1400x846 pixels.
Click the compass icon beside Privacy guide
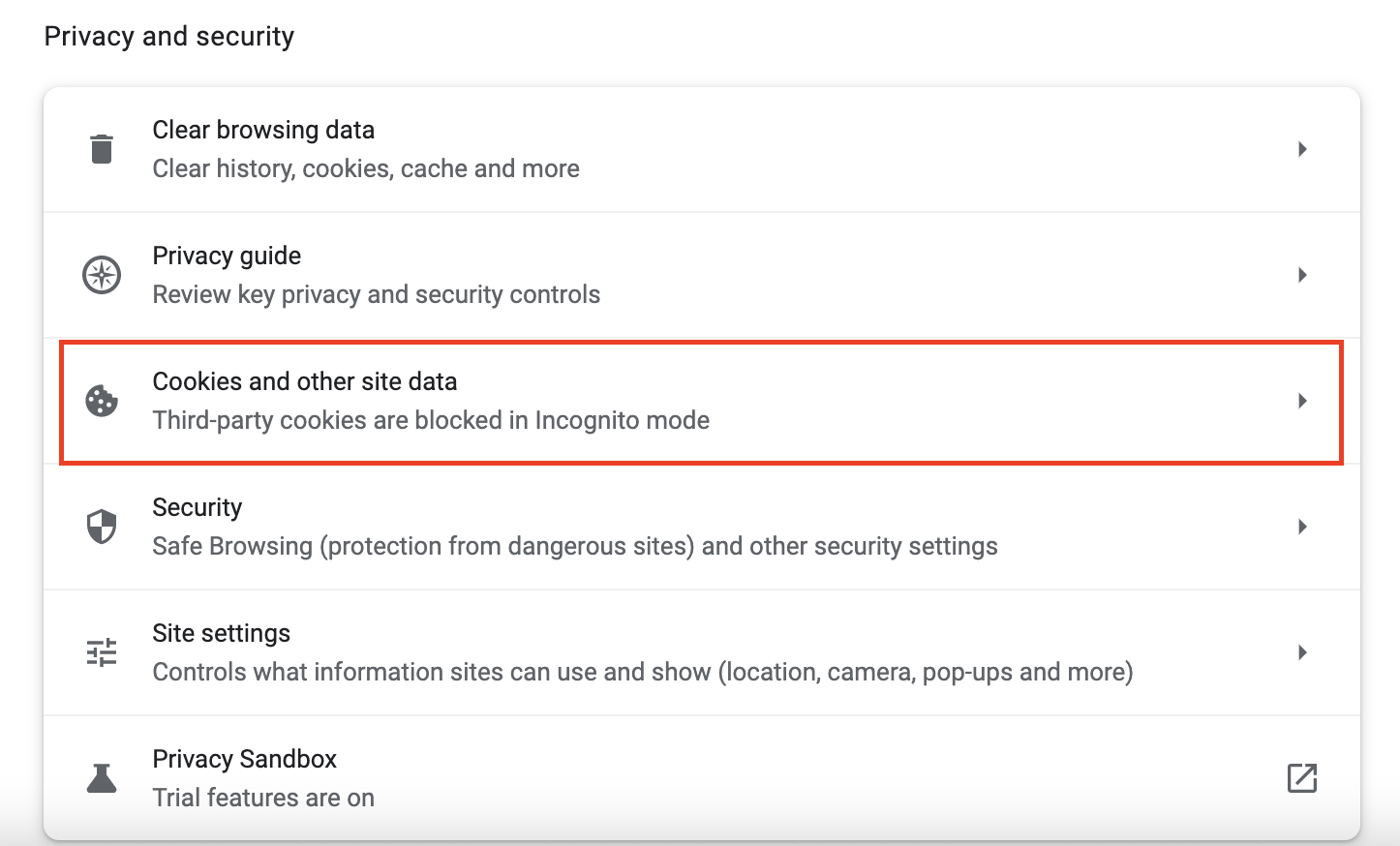coord(102,275)
